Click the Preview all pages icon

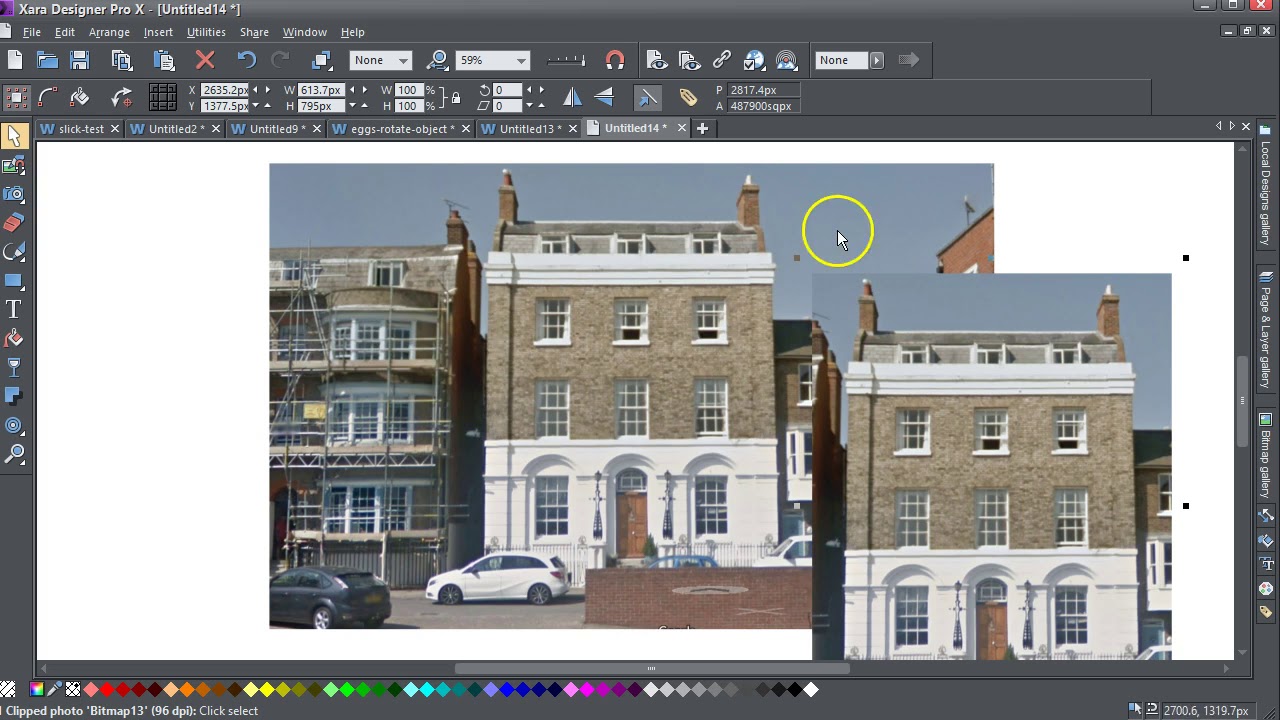pyautogui.click(x=689, y=60)
